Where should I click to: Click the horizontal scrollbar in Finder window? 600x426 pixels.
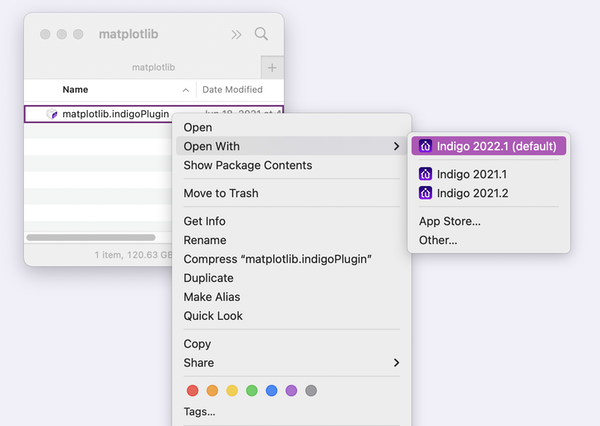point(91,238)
